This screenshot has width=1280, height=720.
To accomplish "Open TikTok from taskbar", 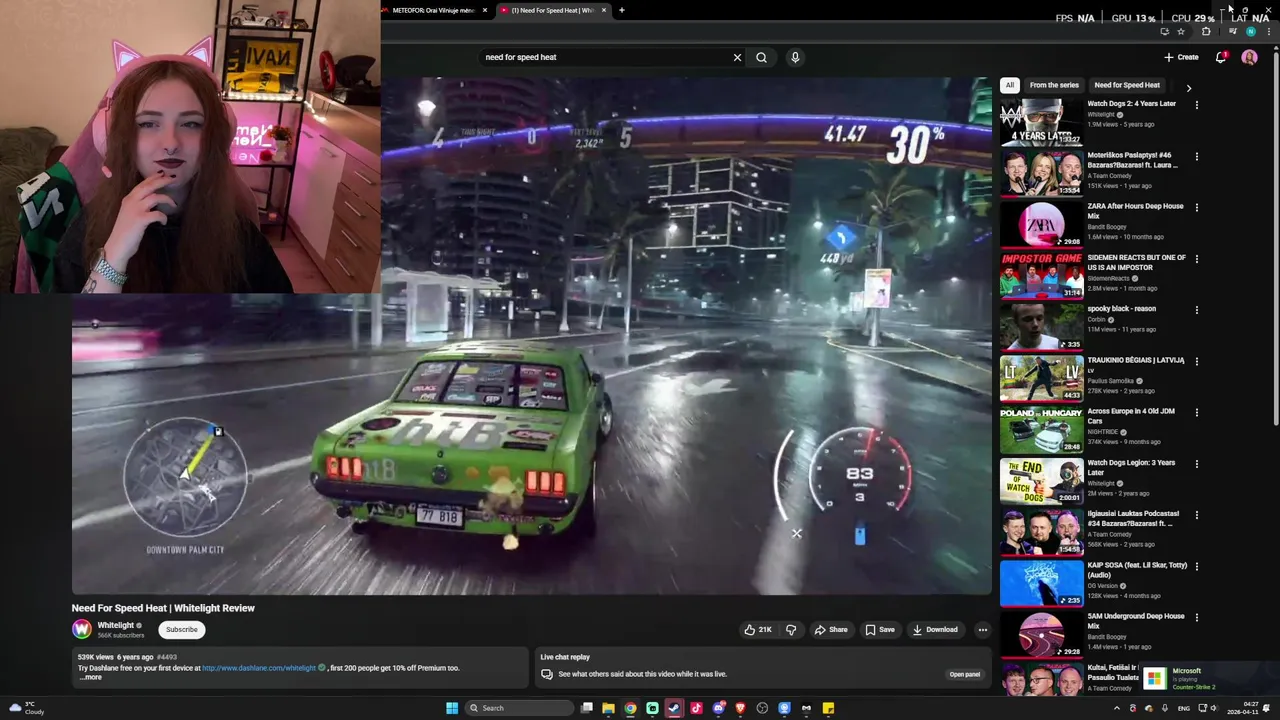I will [x=696, y=708].
